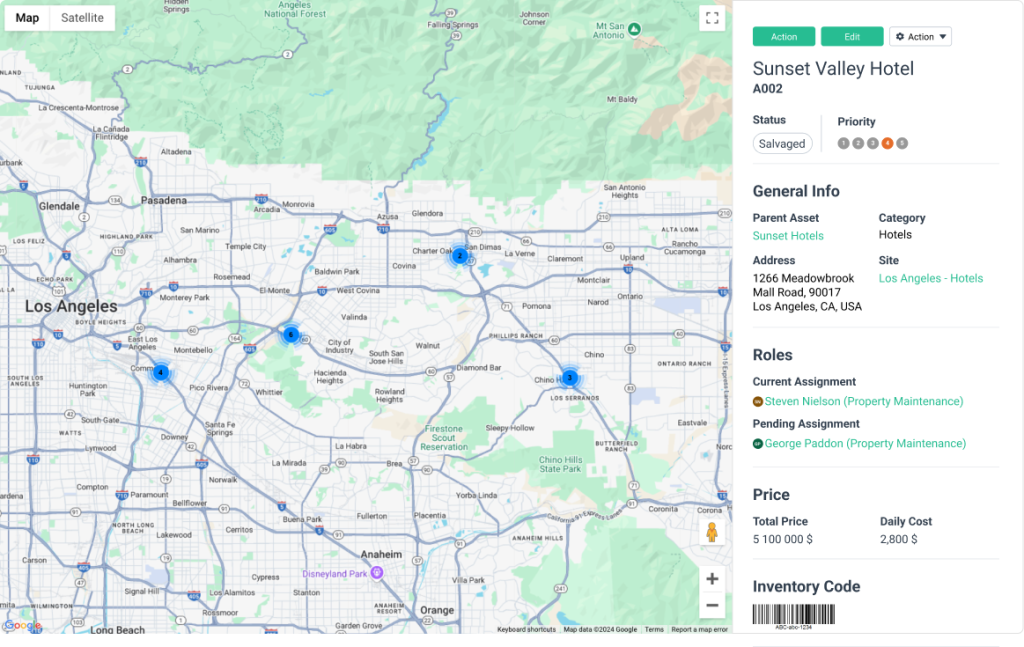Open the Sunset Hotels parent asset link
Image resolution: width=1024 pixels, height=647 pixels.
(788, 235)
